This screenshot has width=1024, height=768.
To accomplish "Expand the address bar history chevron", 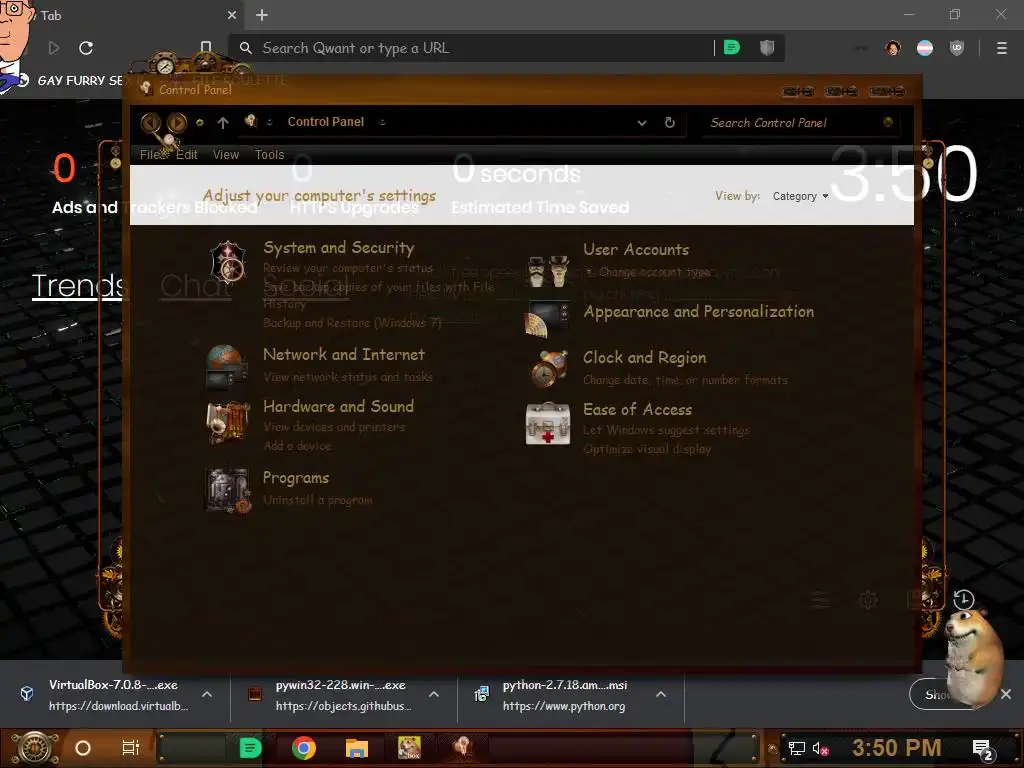I will (642, 123).
